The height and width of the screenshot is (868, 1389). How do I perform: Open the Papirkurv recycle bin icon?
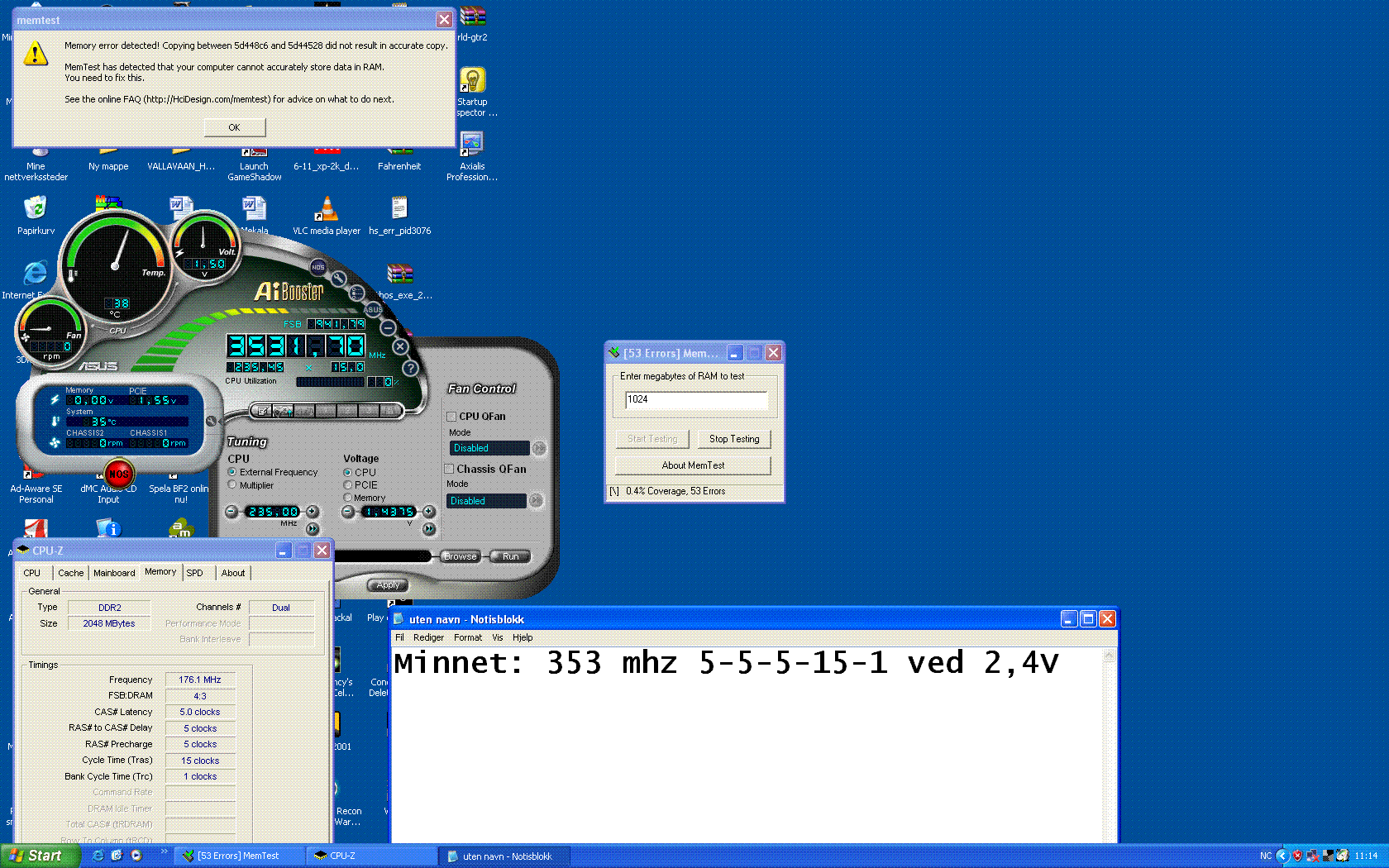[x=36, y=215]
